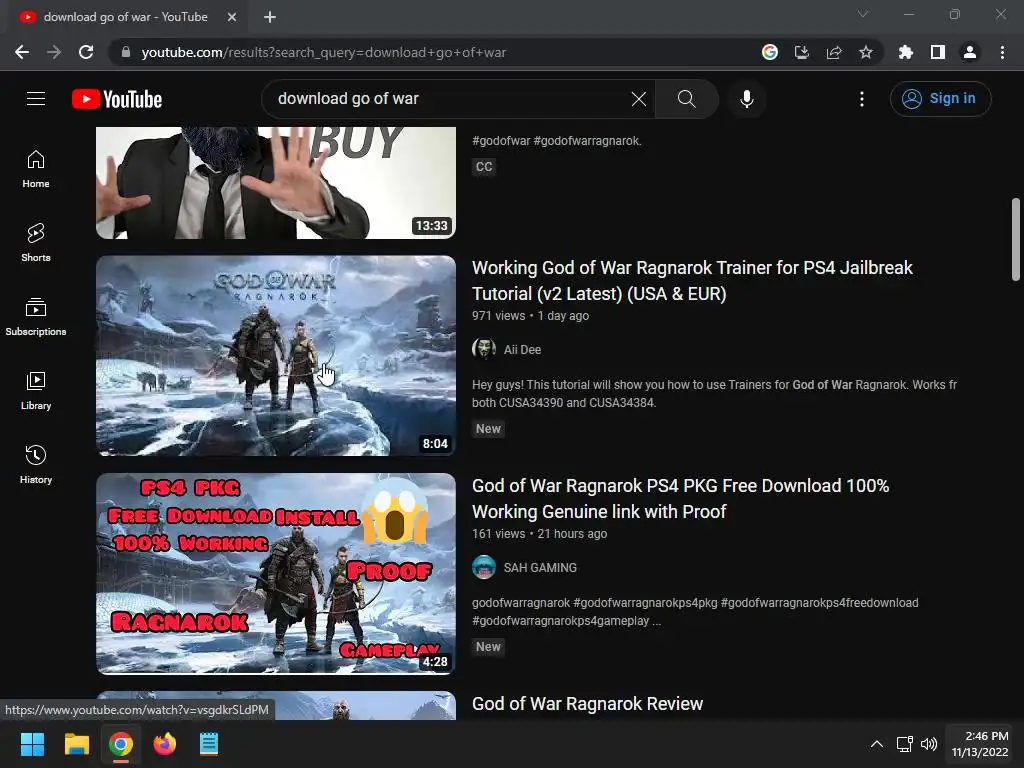The image size is (1024, 768).
Task: Toggle the browser side panel
Action: [938, 52]
